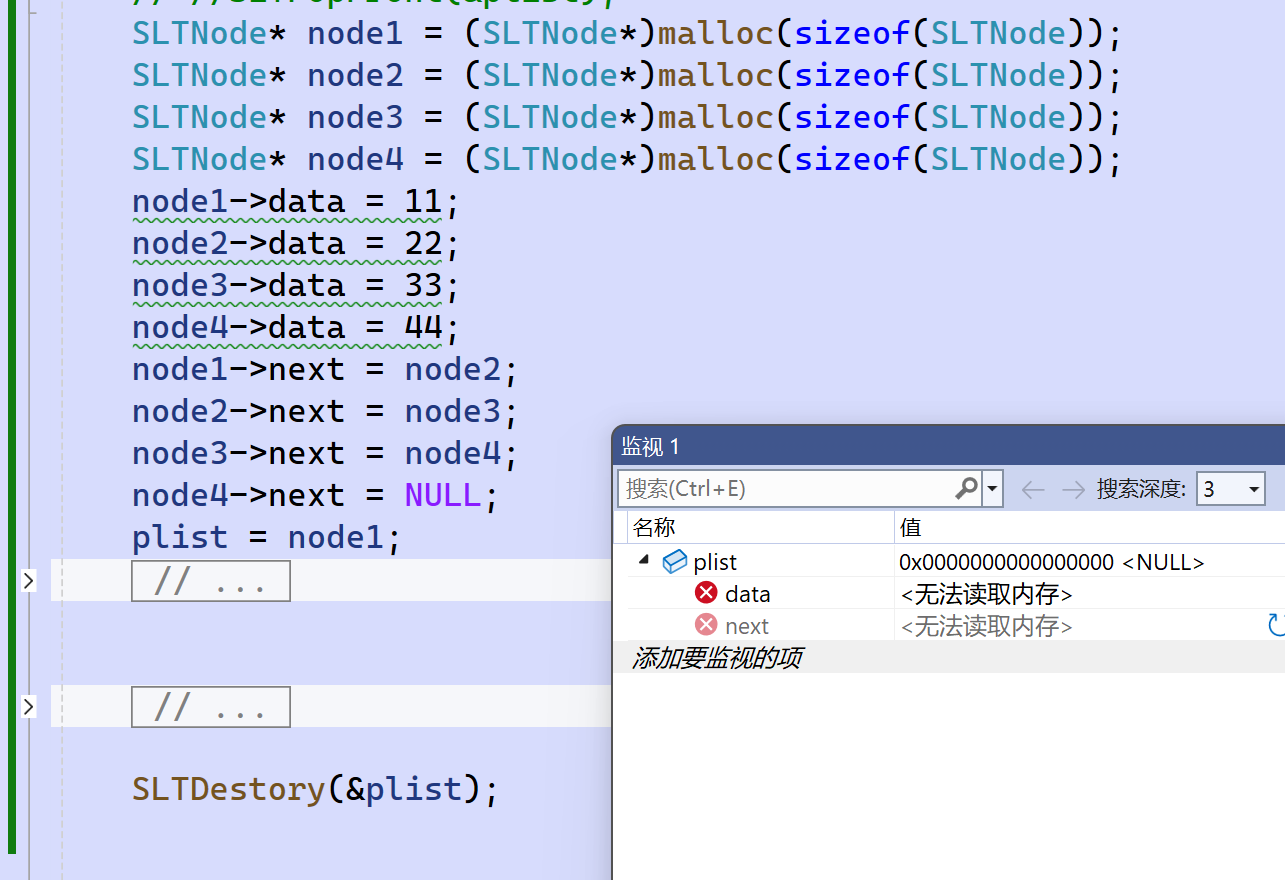Viewport: 1285px width, 880px height.
Task: Click the line node3->next = node4;
Action: point(326,454)
